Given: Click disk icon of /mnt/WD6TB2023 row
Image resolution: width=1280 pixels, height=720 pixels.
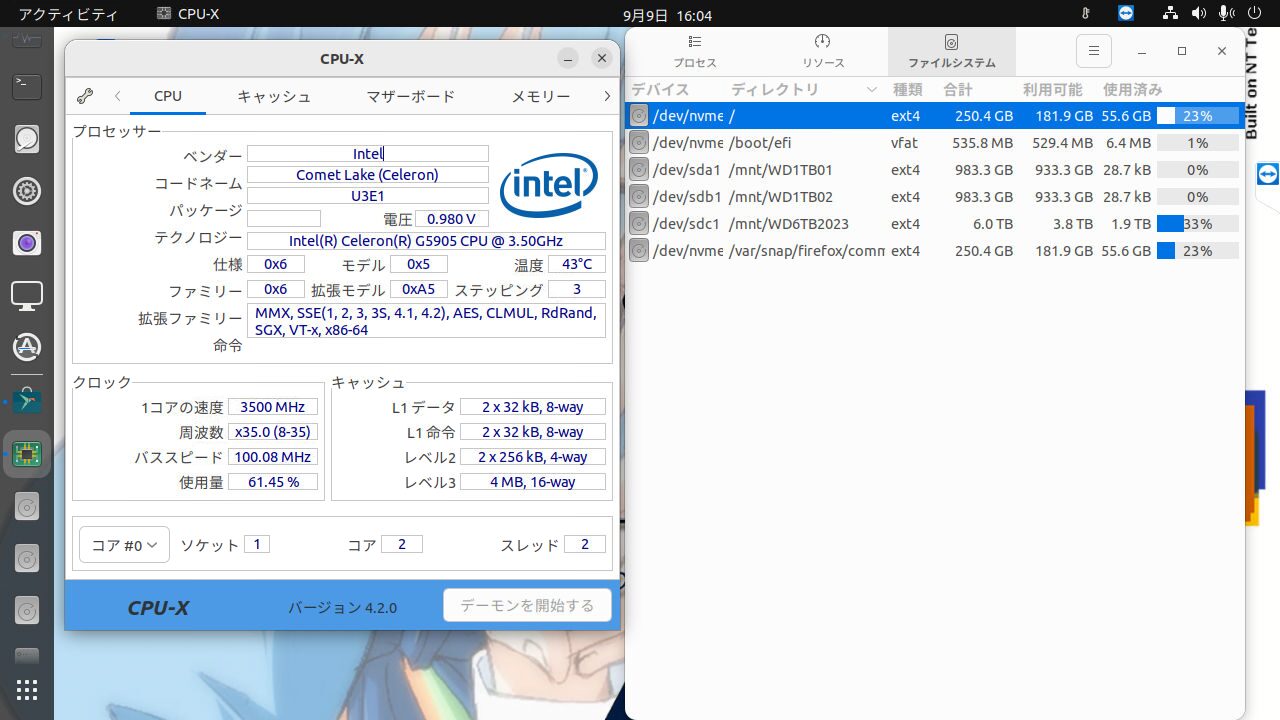Looking at the screenshot, I should click(639, 224).
